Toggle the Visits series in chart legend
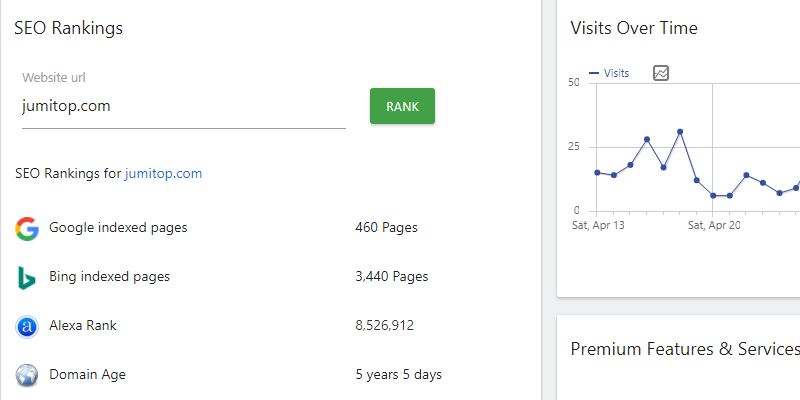Screen dimensions: 800x400 609,73
